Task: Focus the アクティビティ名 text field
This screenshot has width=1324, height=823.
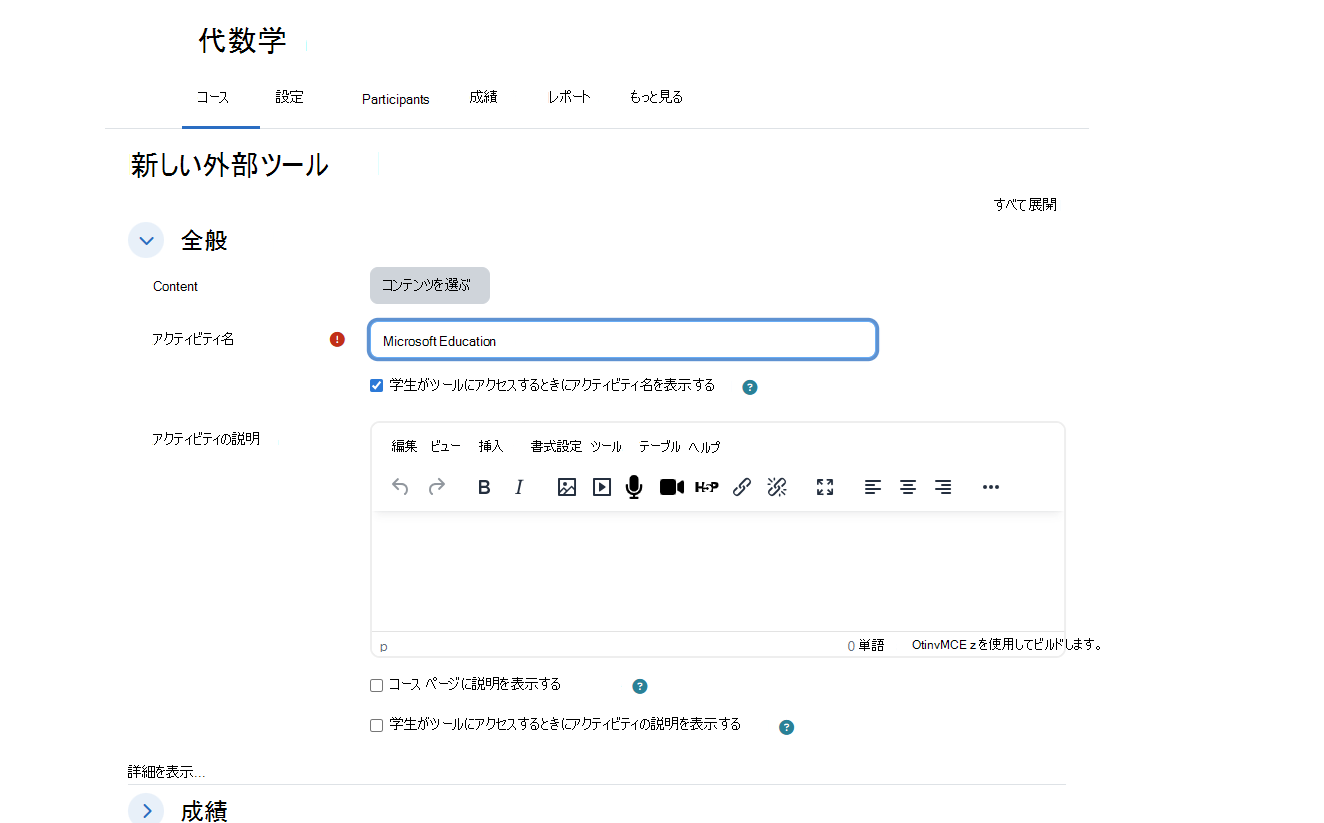Action: pos(623,340)
